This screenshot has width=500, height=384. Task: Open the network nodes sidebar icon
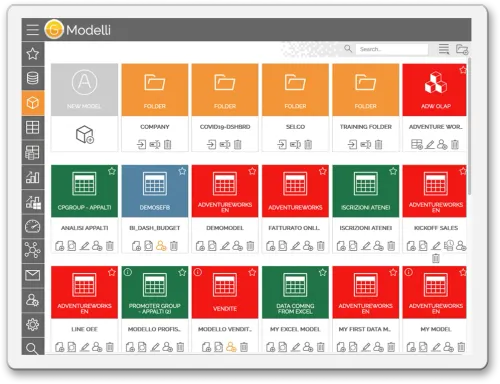33,251
